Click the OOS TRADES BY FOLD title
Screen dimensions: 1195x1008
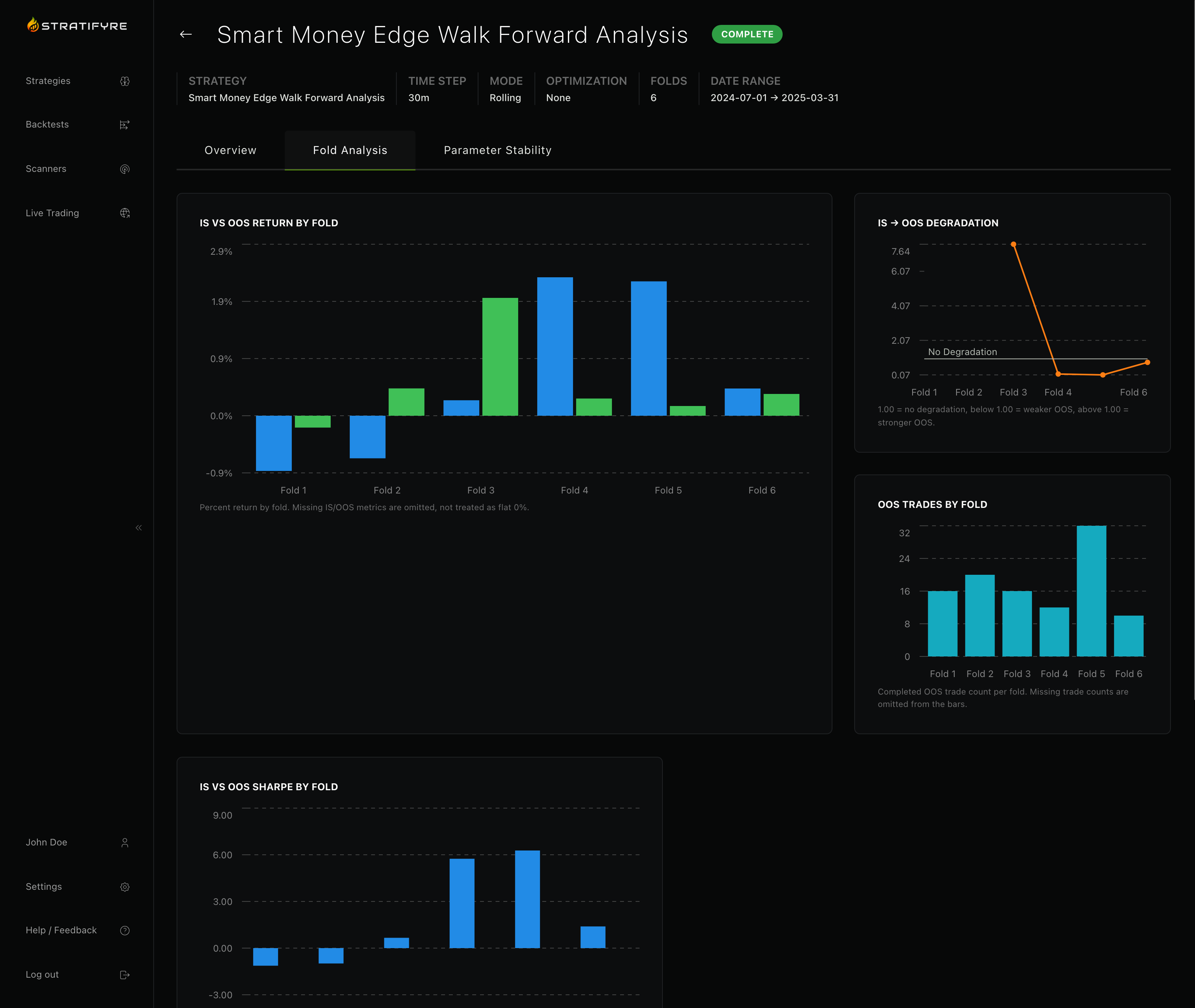932,504
